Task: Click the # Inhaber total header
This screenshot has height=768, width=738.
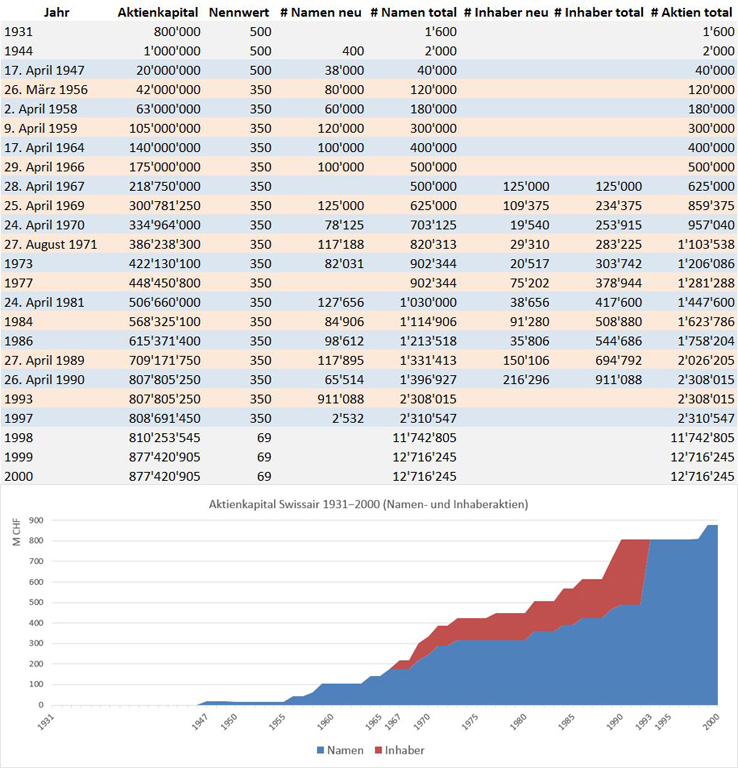Action: [599, 12]
